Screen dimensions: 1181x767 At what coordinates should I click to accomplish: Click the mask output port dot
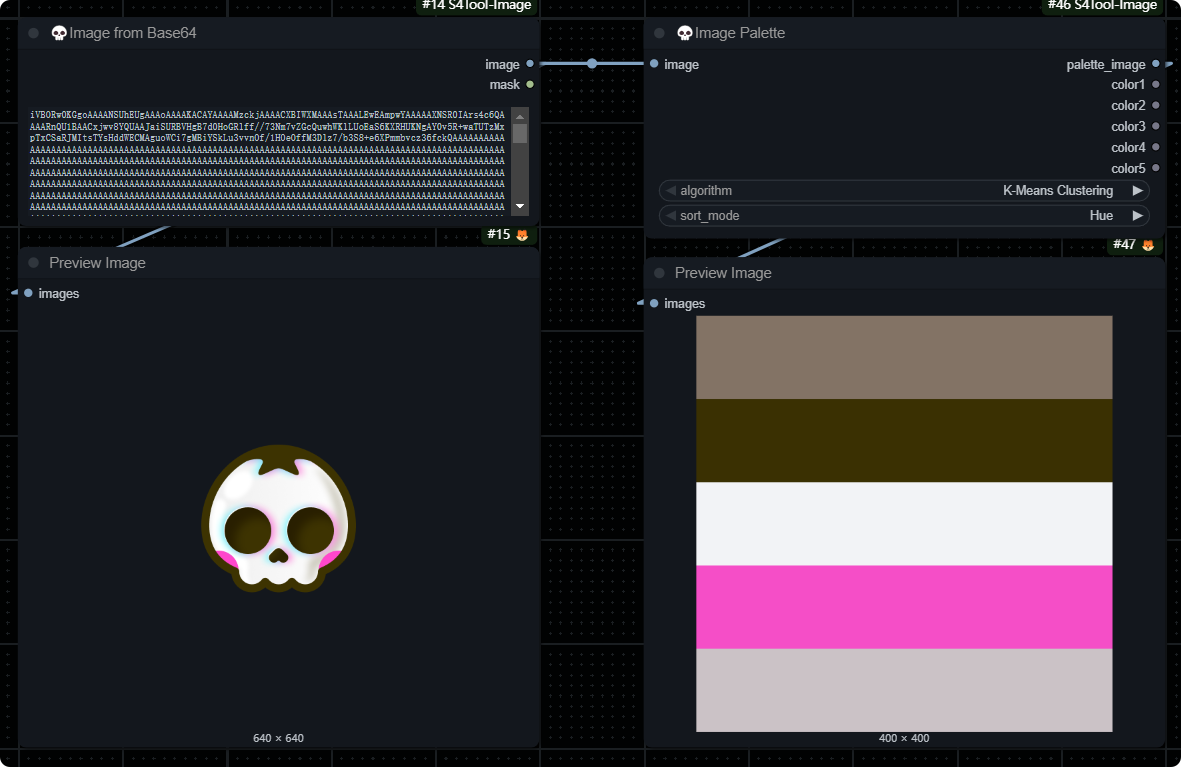click(530, 85)
